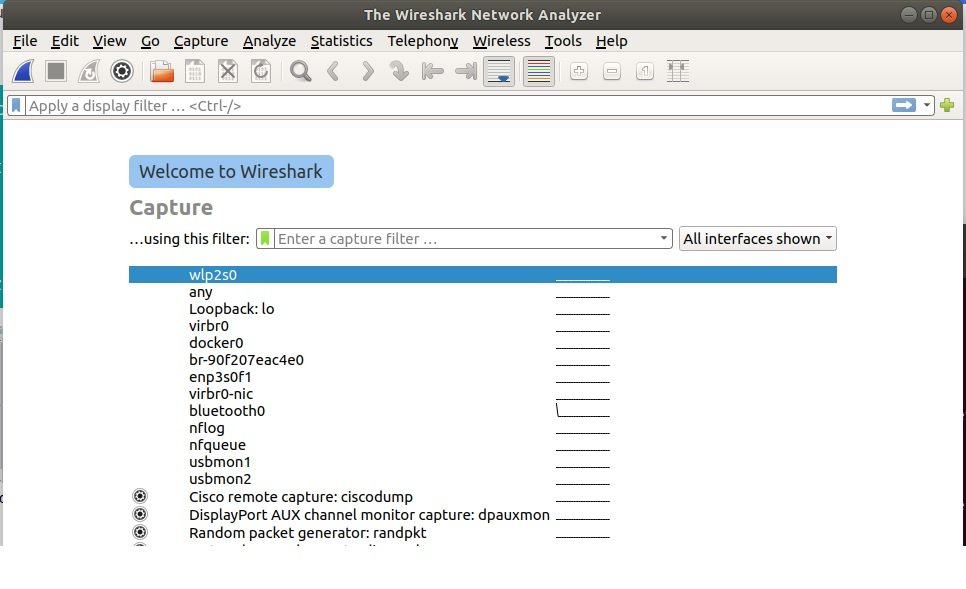Expand the All interfaces shown dropdown
Image resolution: width=966 pixels, height=589 pixels.
(757, 239)
